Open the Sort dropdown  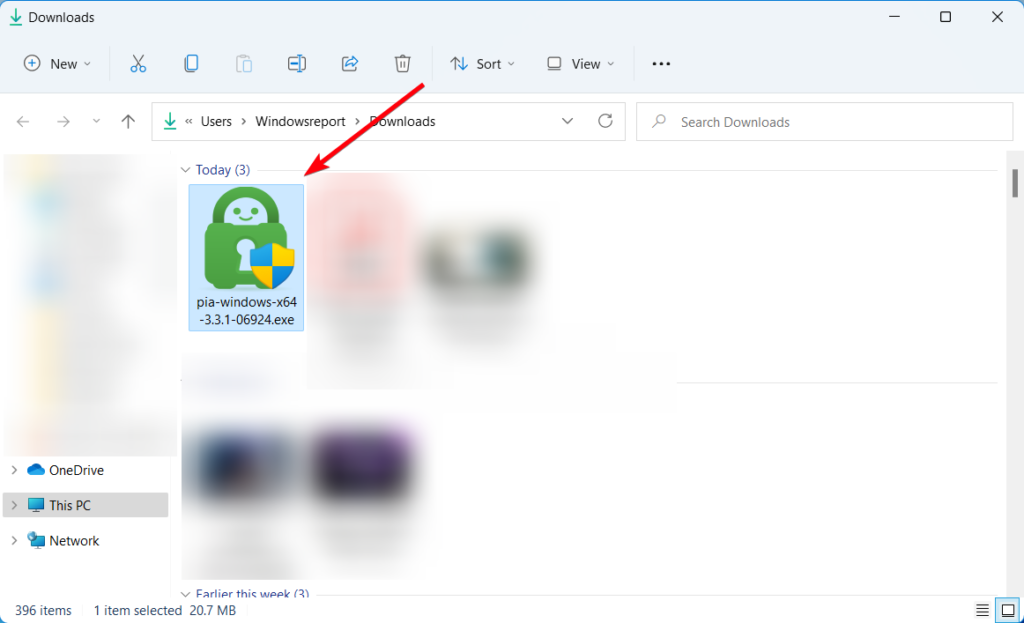[x=483, y=63]
